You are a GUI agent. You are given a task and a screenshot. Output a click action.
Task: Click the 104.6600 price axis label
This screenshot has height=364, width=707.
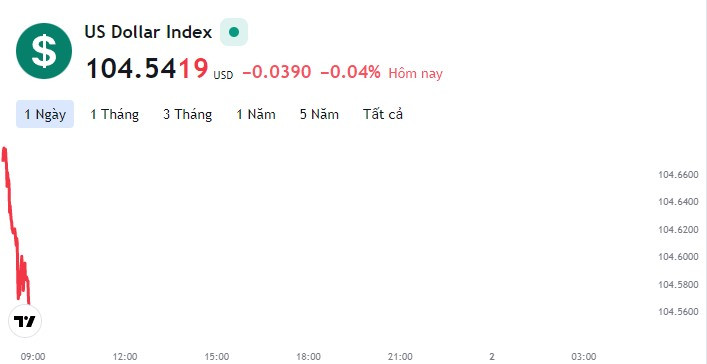click(x=679, y=175)
